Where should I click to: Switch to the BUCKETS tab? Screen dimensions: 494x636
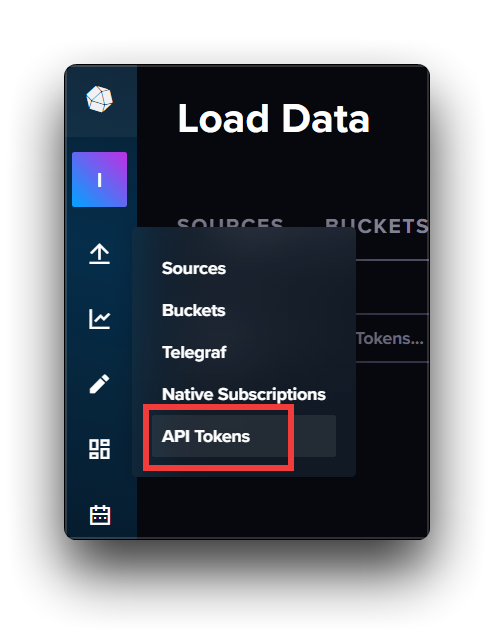(x=376, y=226)
